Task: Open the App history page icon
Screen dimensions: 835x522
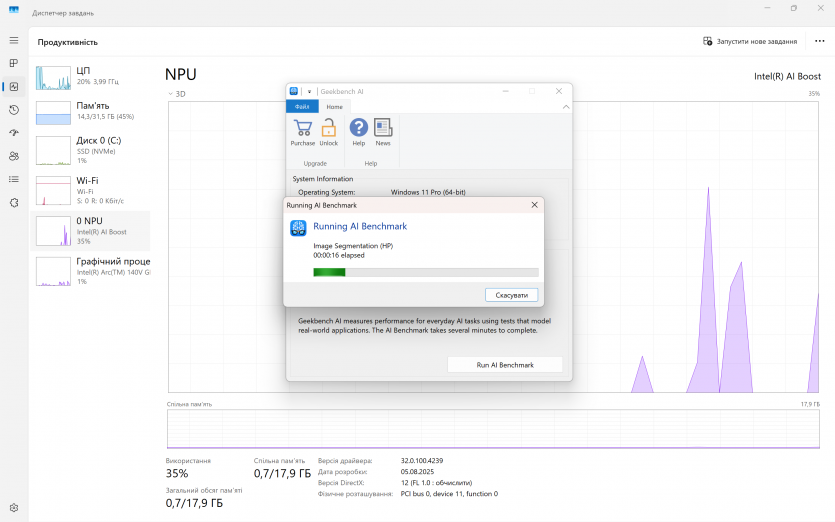Action: pyautogui.click(x=14, y=110)
